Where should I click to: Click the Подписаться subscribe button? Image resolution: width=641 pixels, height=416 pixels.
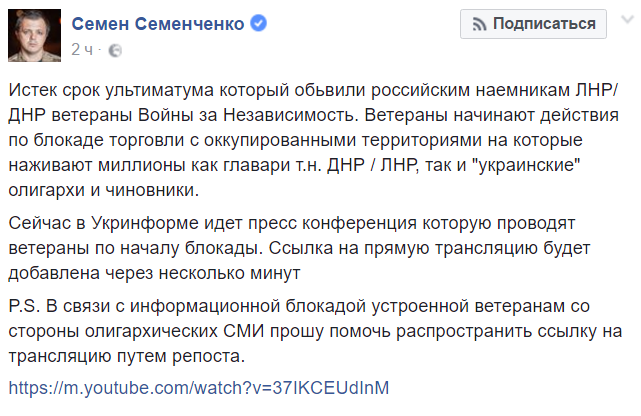click(x=533, y=24)
